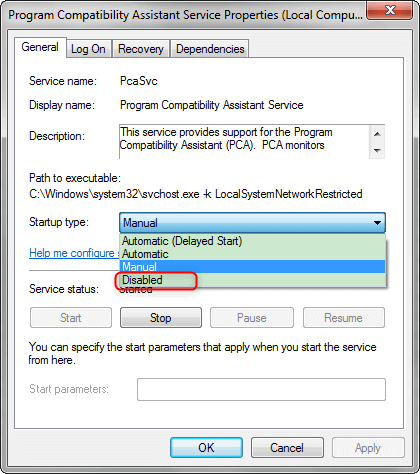Select the General tab
The height and width of the screenshot is (474, 420).
pyautogui.click(x=40, y=47)
